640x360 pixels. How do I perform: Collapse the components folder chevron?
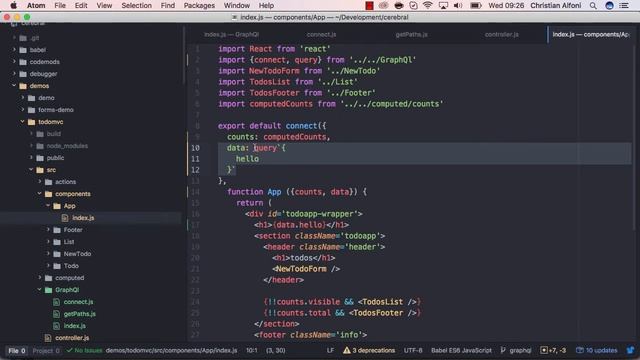click(40, 193)
